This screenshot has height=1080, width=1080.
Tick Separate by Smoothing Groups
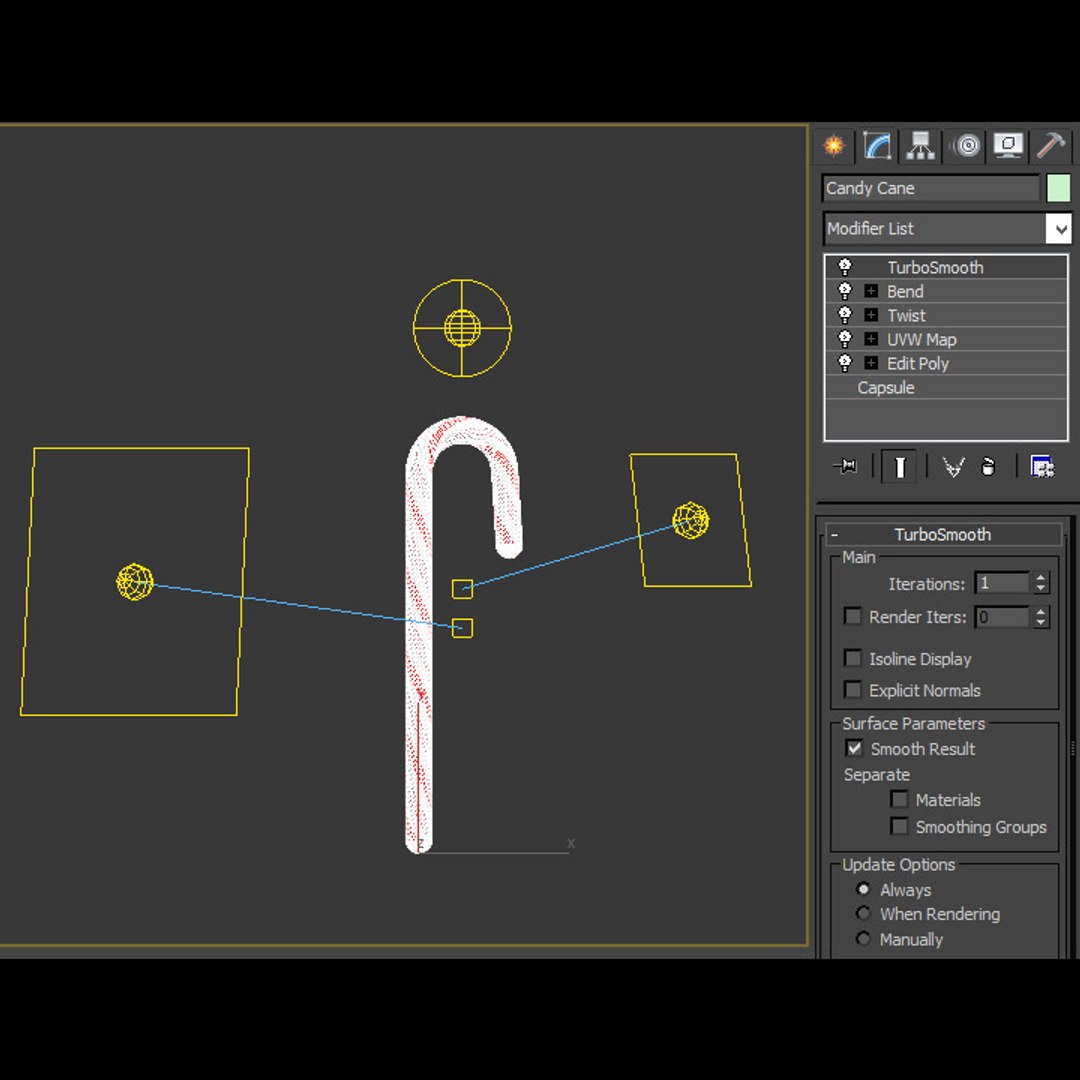coord(899,826)
